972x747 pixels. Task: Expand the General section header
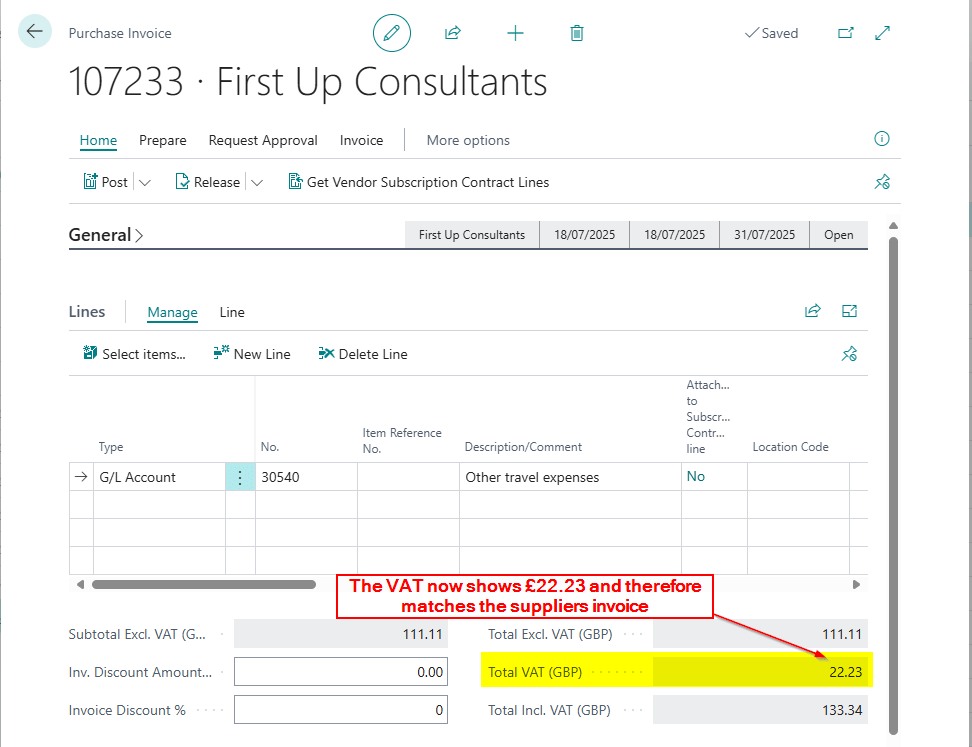click(106, 235)
